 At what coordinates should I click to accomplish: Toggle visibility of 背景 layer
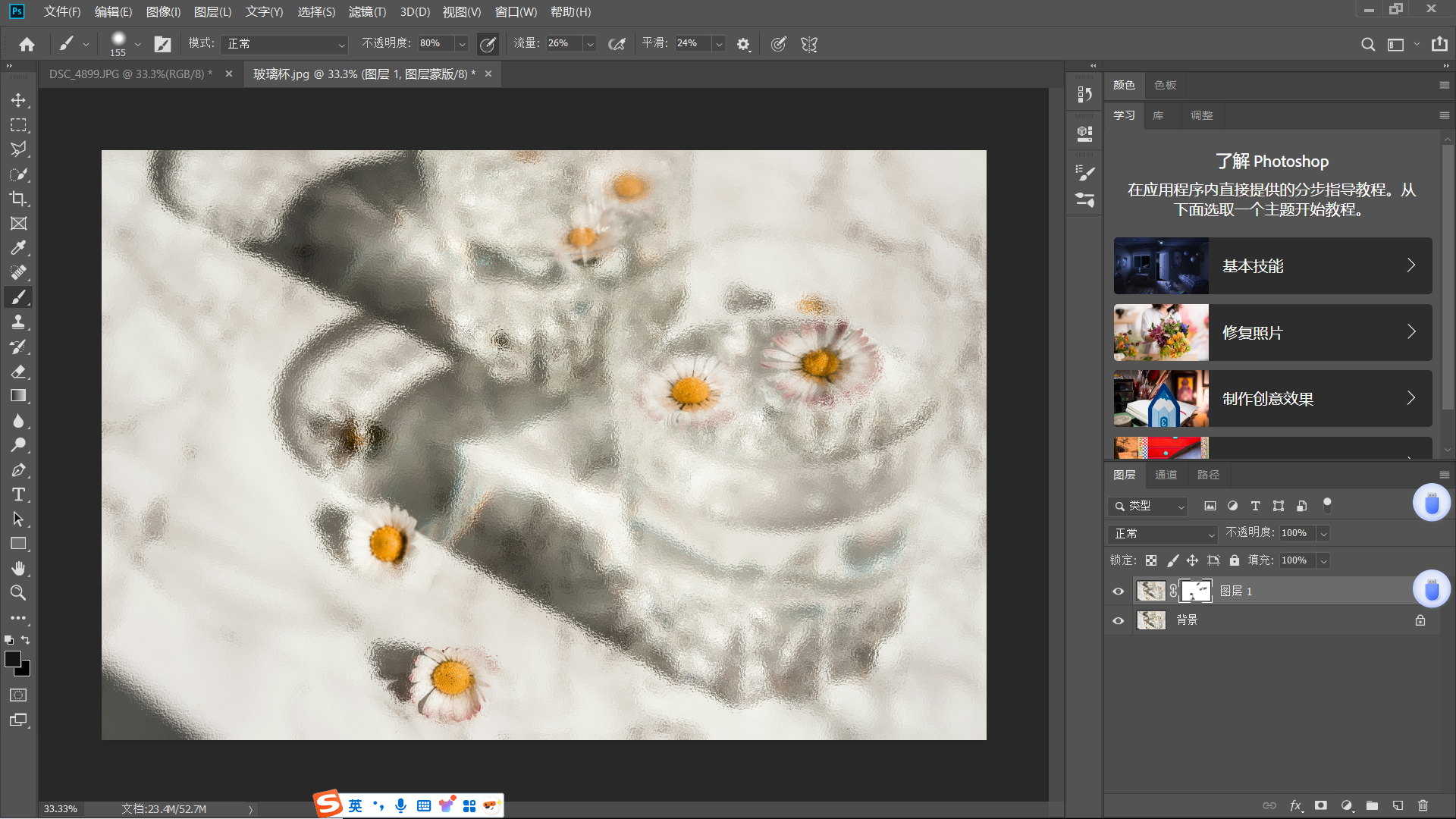click(1118, 620)
